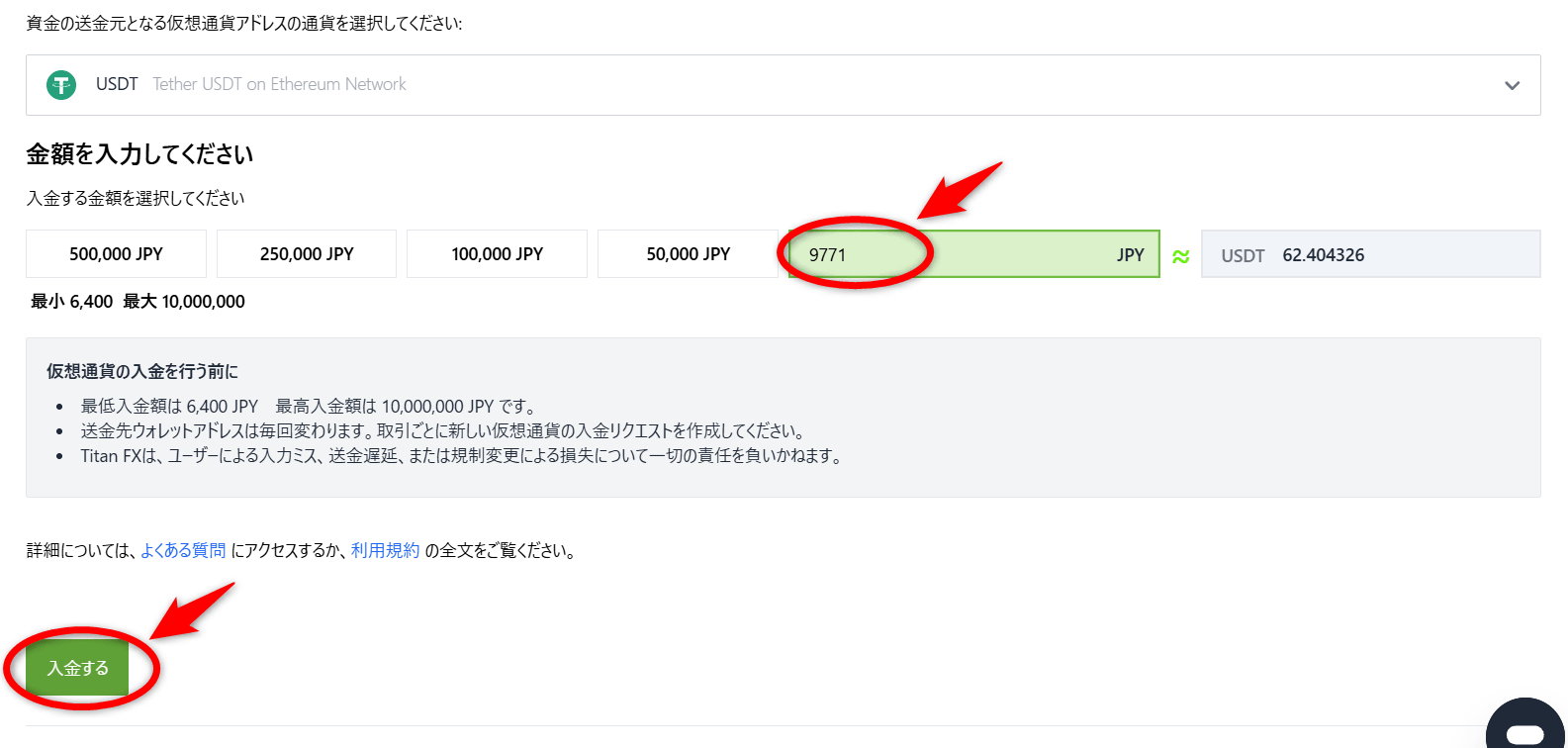The image size is (1568, 748).
Task: Click the green Tether USDT logo icon
Action: (x=61, y=85)
